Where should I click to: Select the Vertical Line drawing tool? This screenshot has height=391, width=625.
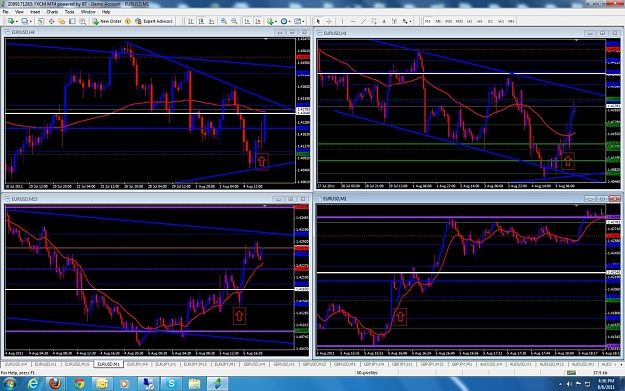click(342, 21)
